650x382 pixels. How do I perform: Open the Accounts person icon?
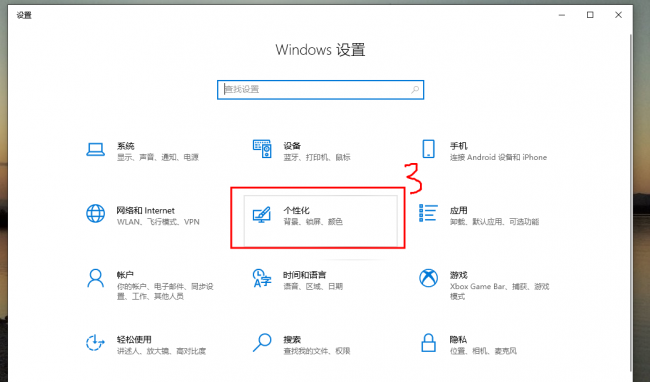95,278
